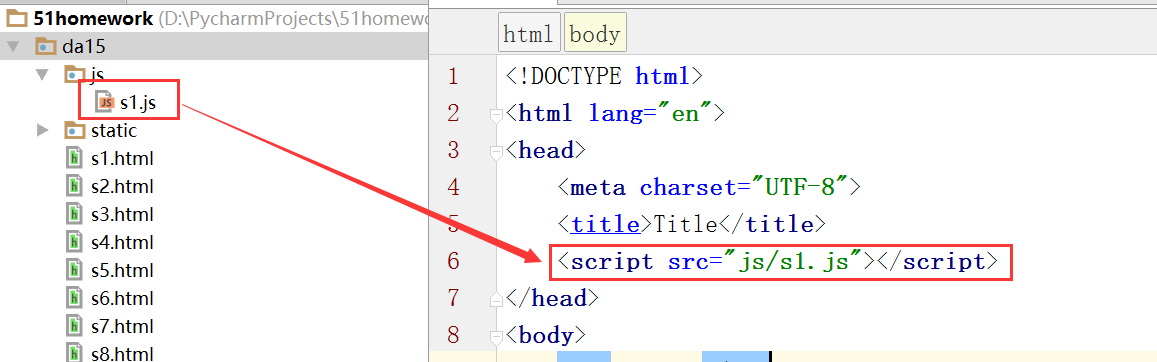Image resolution: width=1157 pixels, height=362 pixels.
Task: Select the da15 folder name
Action: [83, 47]
